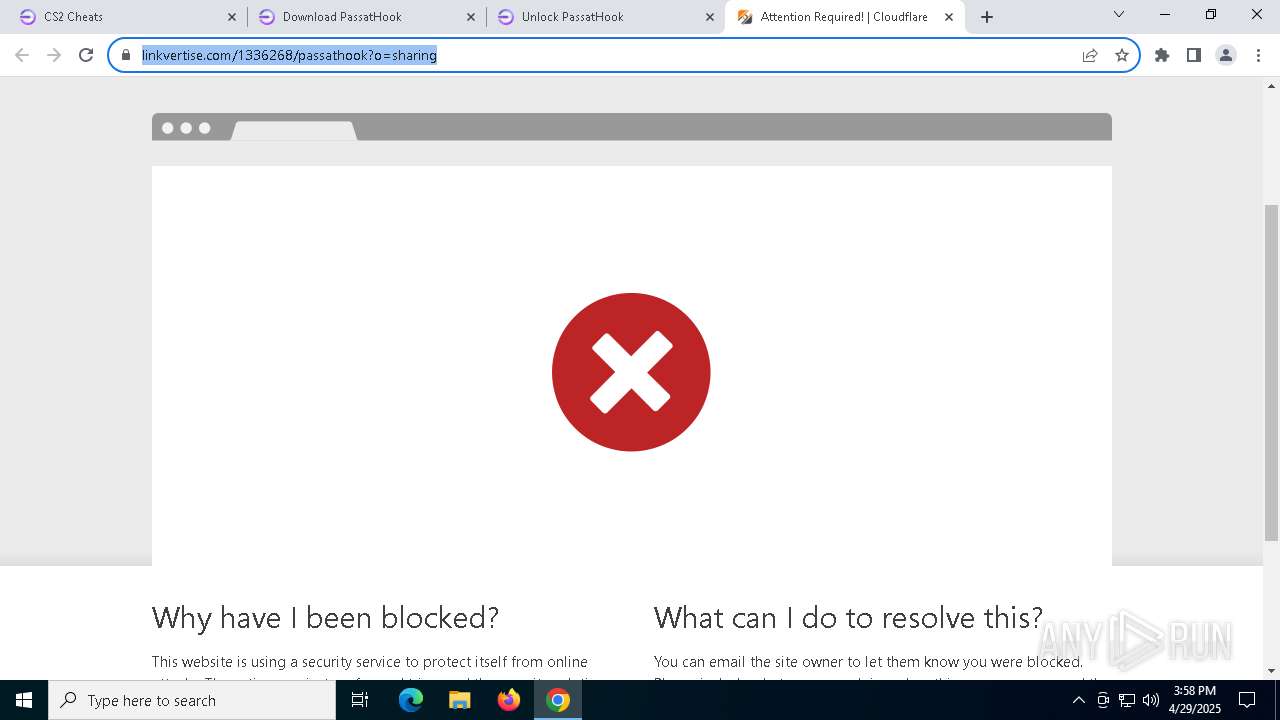Close the Unlock PassatHook tab

pos(710,17)
